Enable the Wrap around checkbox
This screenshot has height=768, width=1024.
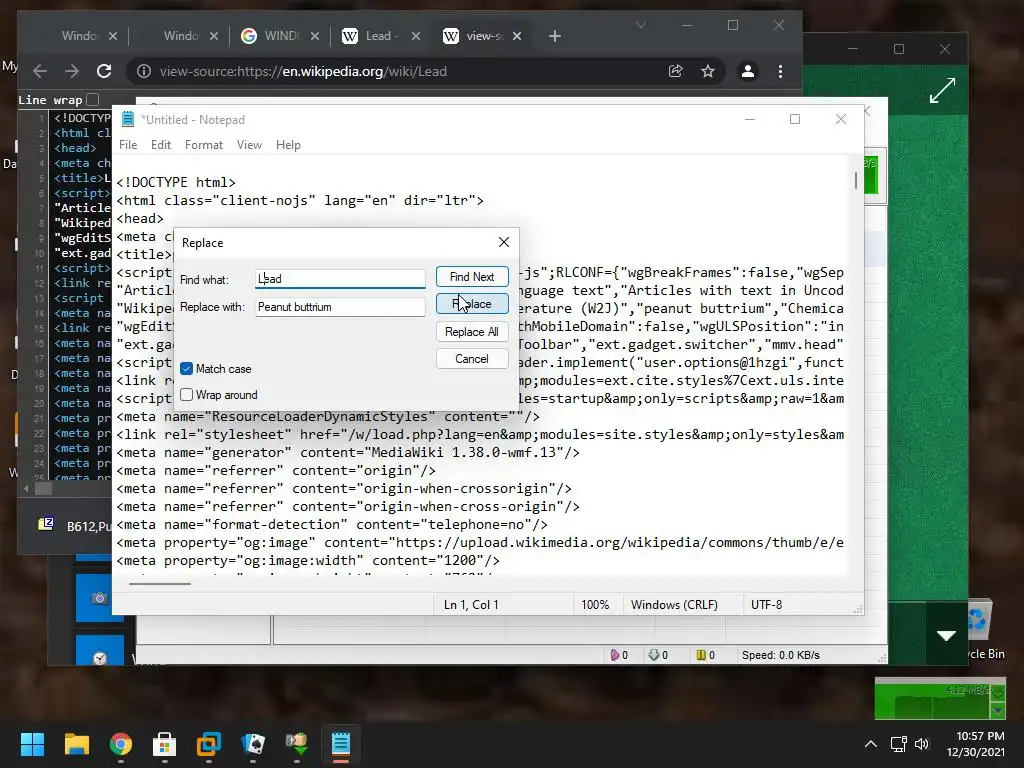coord(187,395)
